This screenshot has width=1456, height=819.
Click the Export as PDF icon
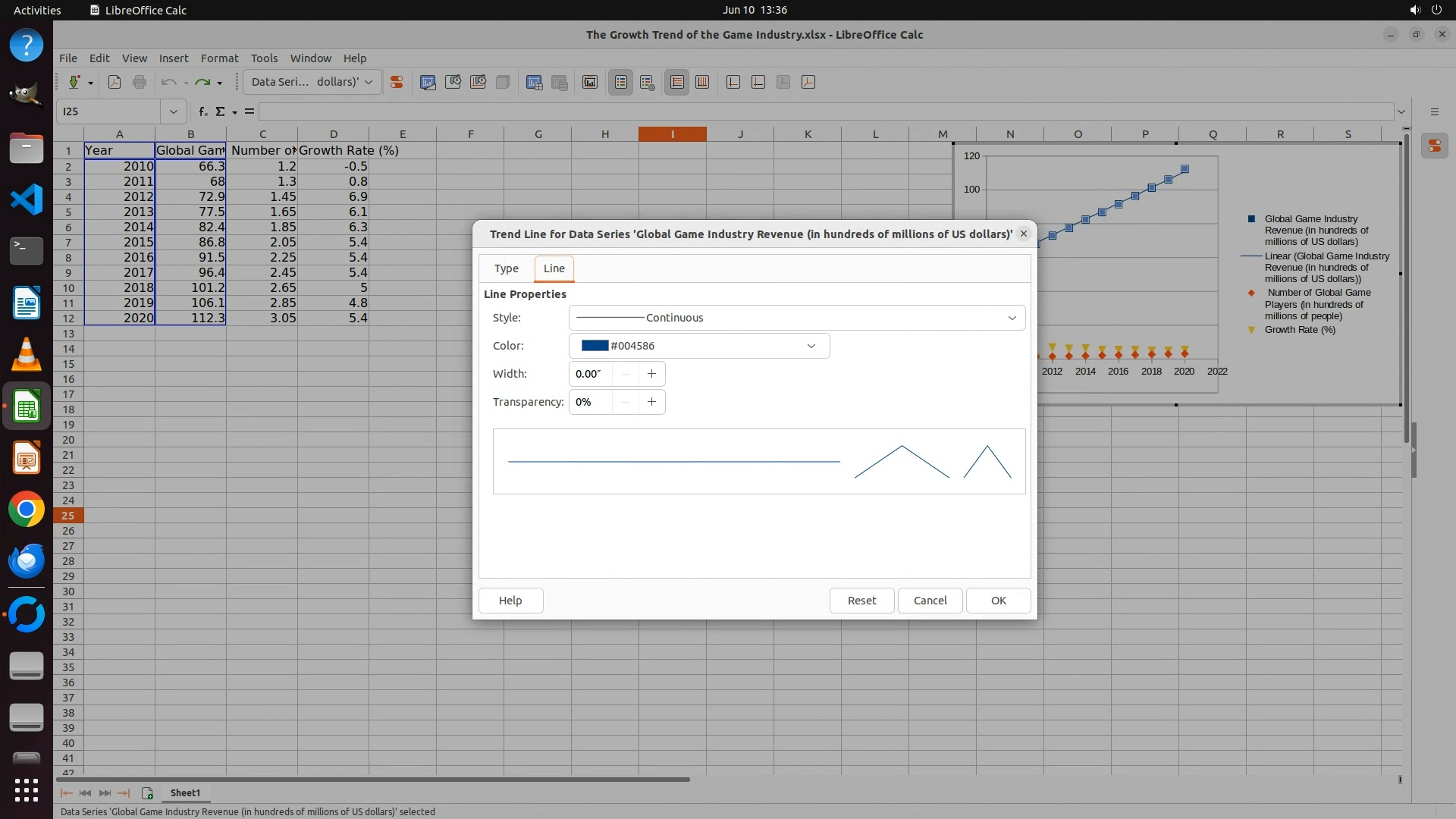tap(115, 82)
